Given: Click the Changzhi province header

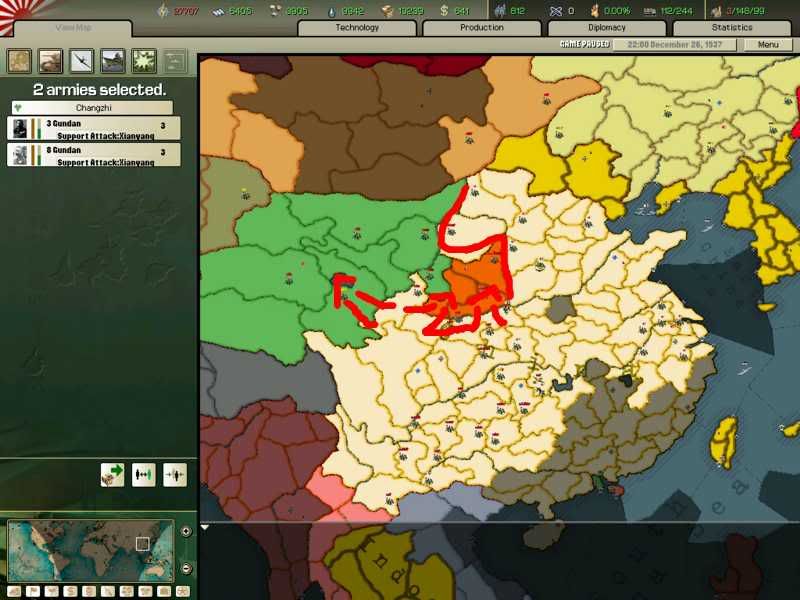Looking at the screenshot, I should tap(92, 108).
